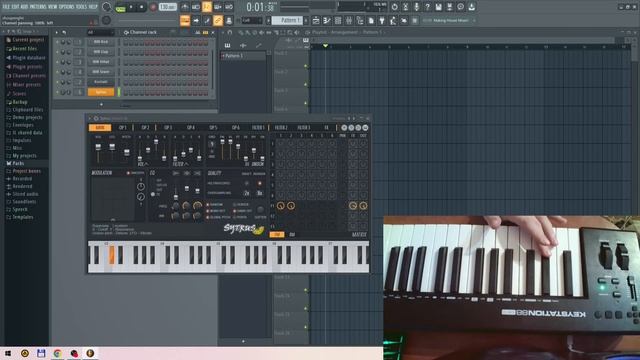
Task: Open the OPTIONS menu
Action: click(x=67, y=7)
